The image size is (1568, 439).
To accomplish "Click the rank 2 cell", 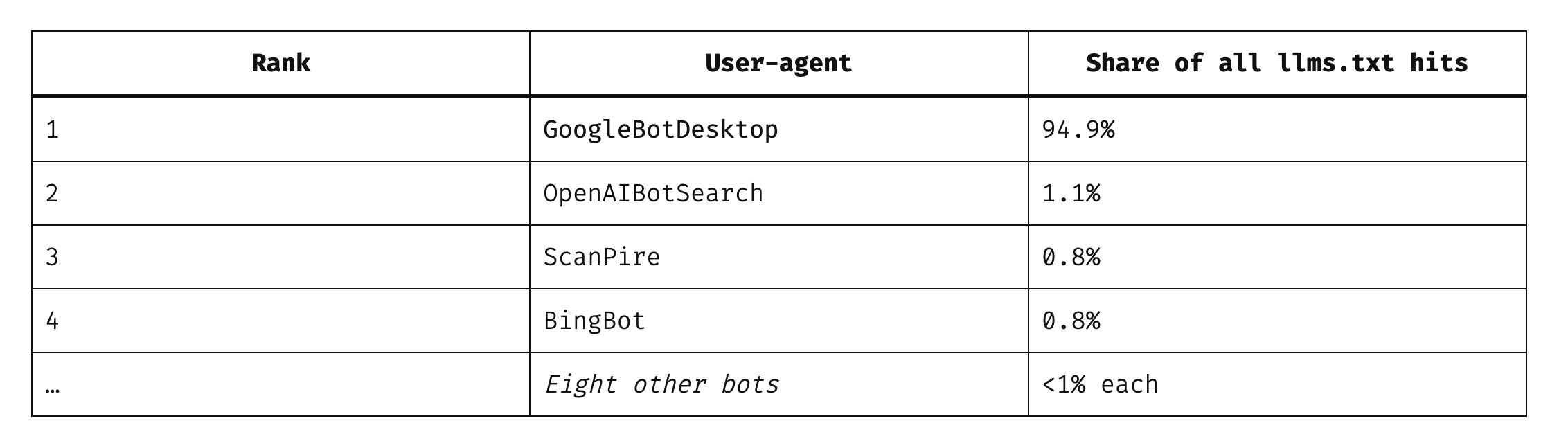I will (x=53, y=193).
